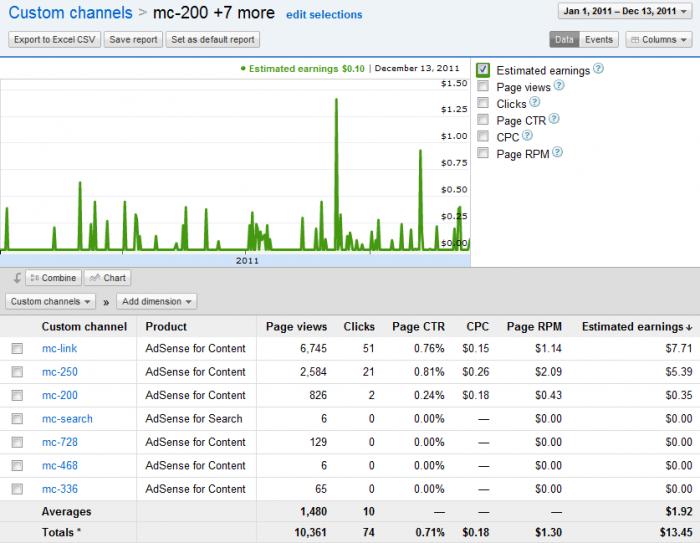Click Export to Excel CSV button
The height and width of the screenshot is (543, 700).
[52, 40]
